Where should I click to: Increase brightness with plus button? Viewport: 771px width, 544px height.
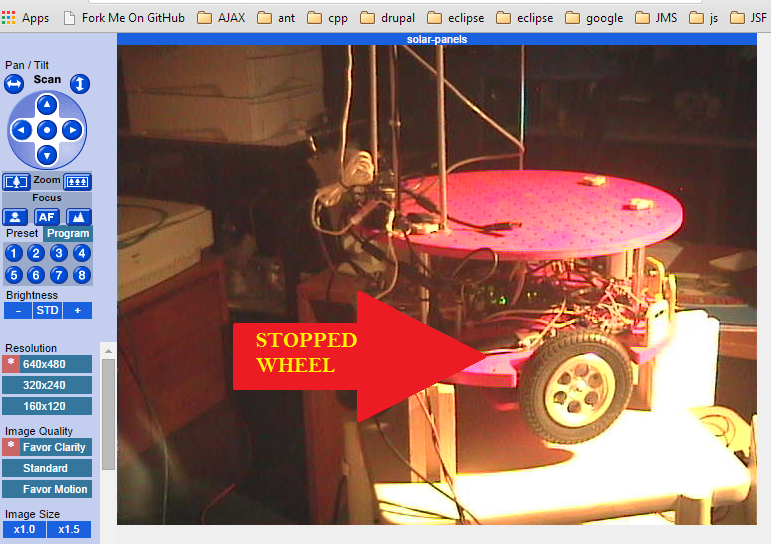click(x=77, y=311)
